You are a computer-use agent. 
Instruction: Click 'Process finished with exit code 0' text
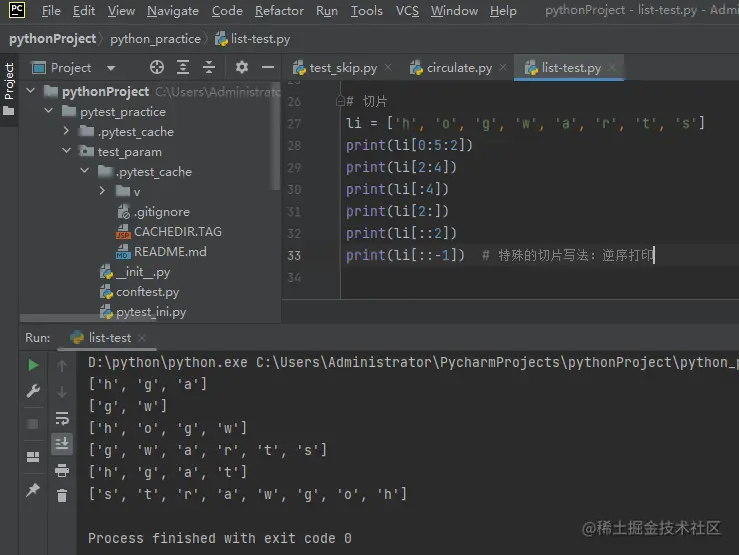click(x=220, y=538)
